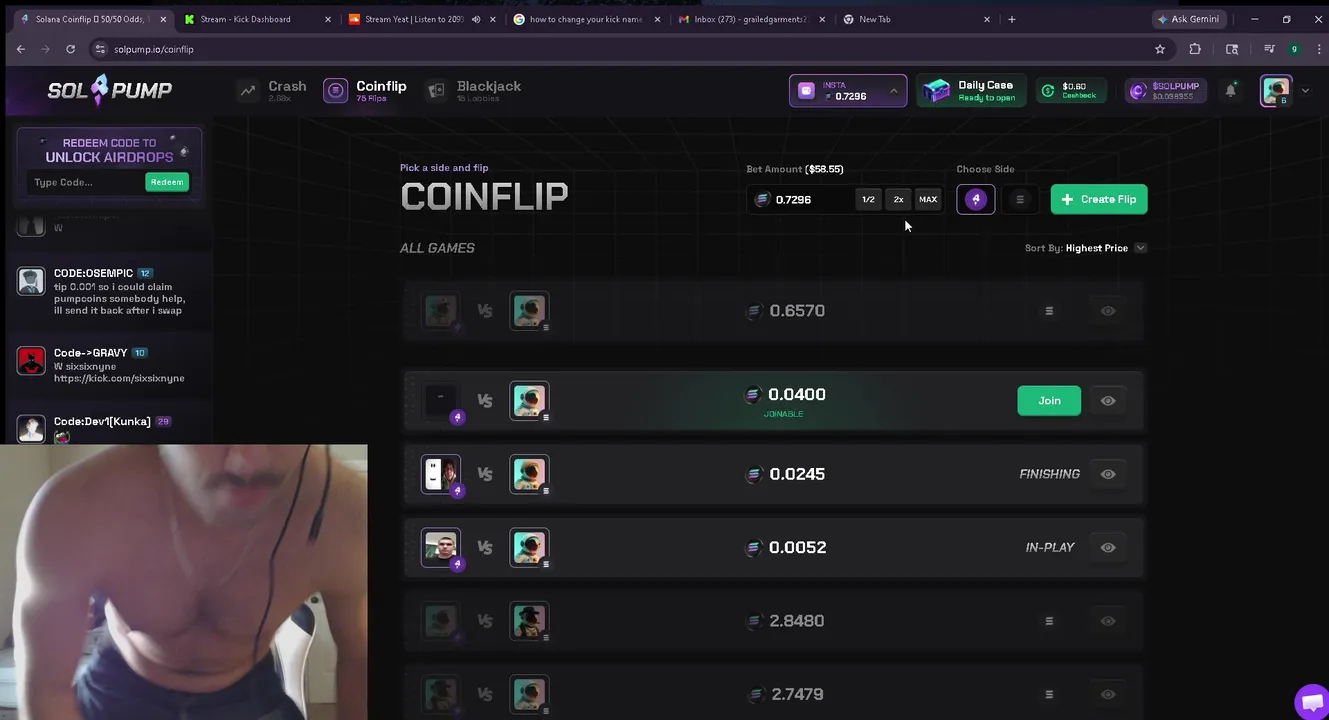Viewport: 1329px width, 720px height.
Task: Open the support chat bubble
Action: (1310, 701)
